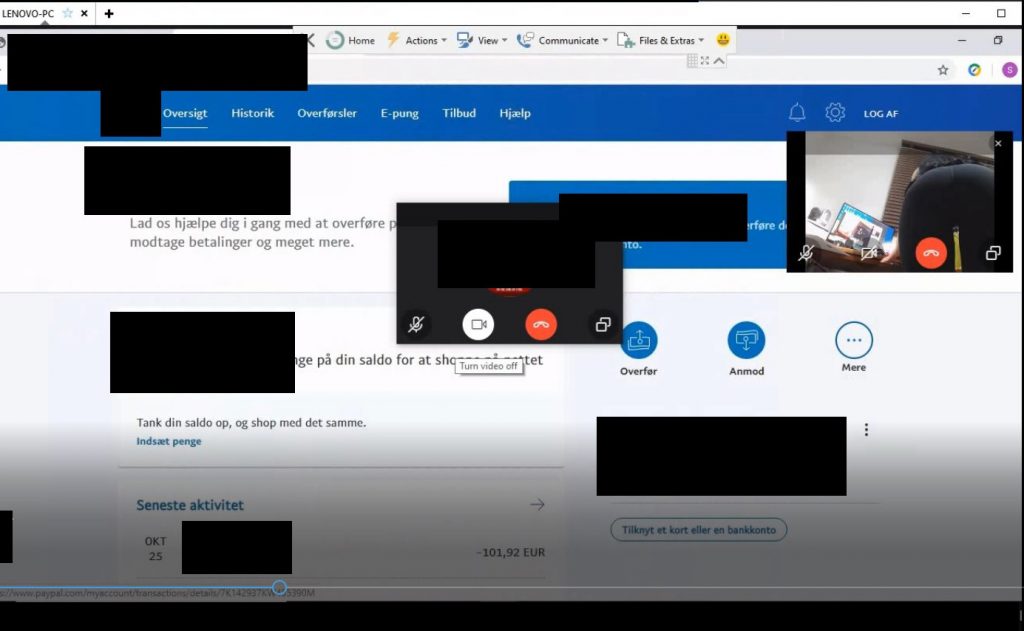The width and height of the screenshot is (1024, 631).
Task: Click LOG AF to sign out
Action: coord(881,114)
